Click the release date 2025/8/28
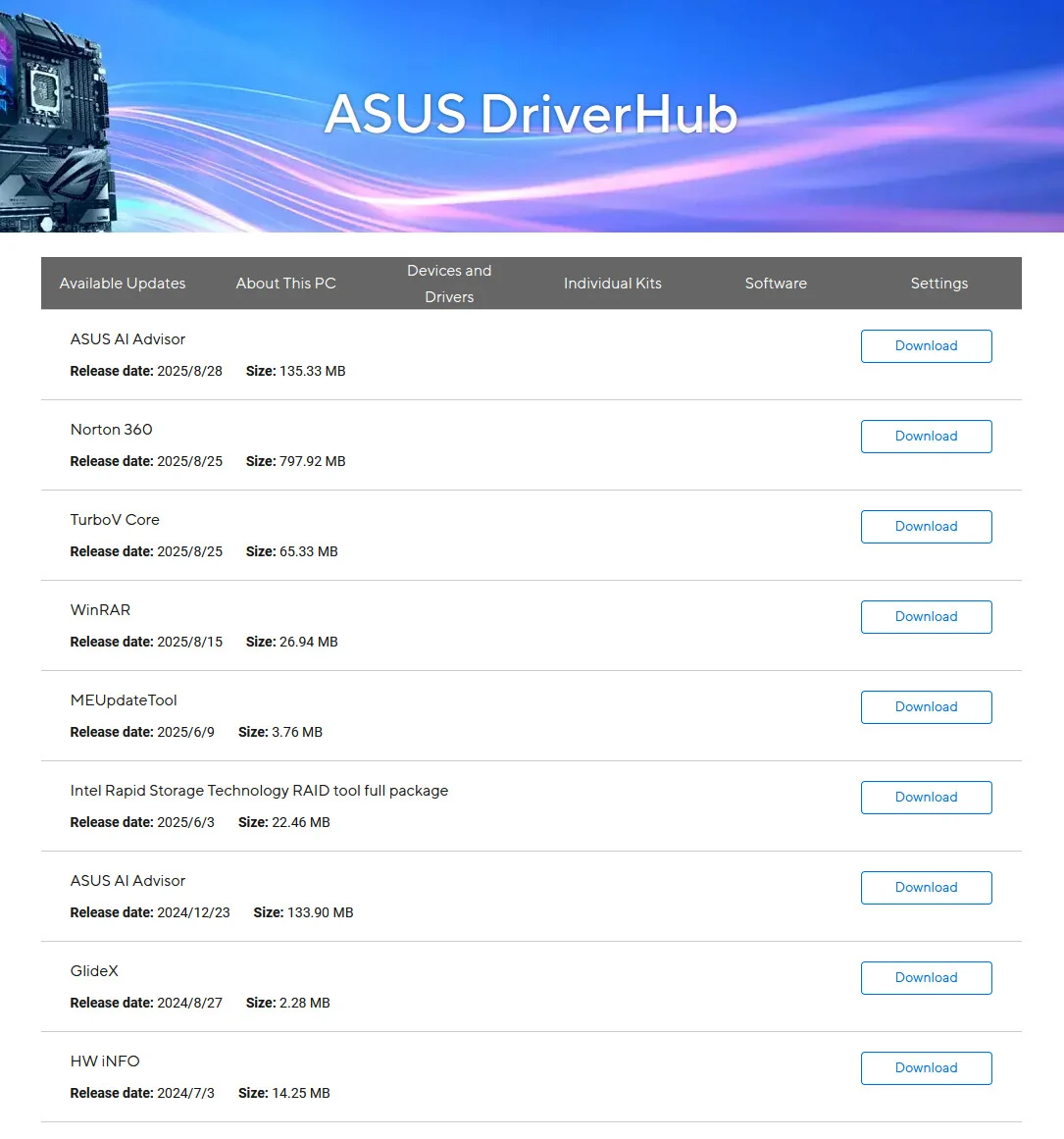1064x1139 pixels. 189,371
